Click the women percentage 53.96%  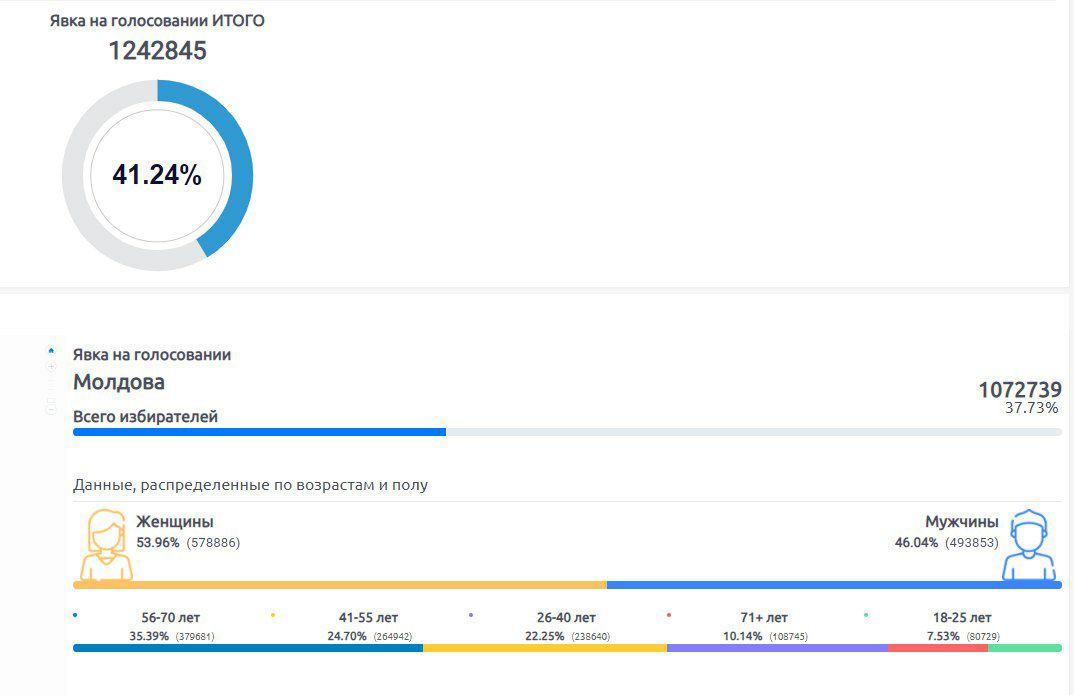tap(158, 543)
